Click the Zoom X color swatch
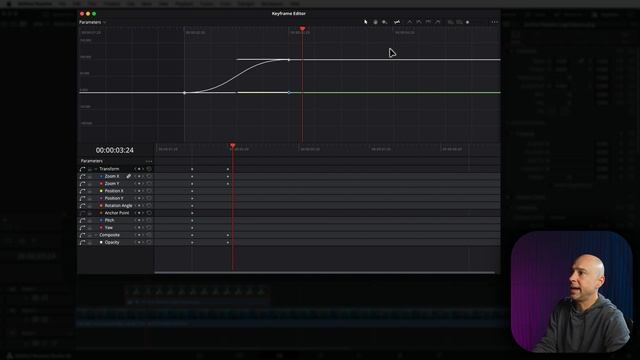 tap(101, 176)
